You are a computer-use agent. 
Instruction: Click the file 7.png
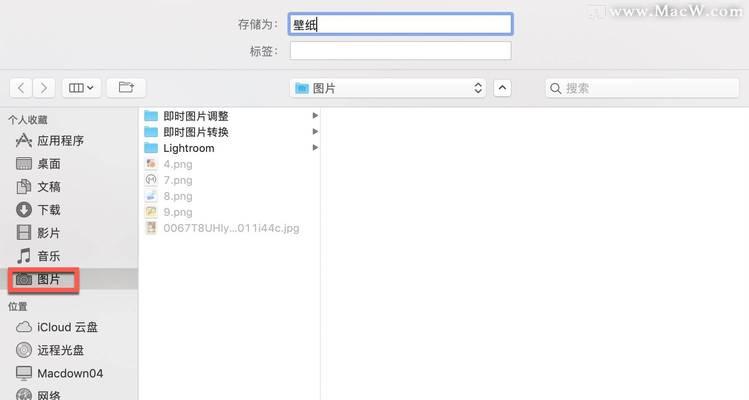tap(231, 180)
